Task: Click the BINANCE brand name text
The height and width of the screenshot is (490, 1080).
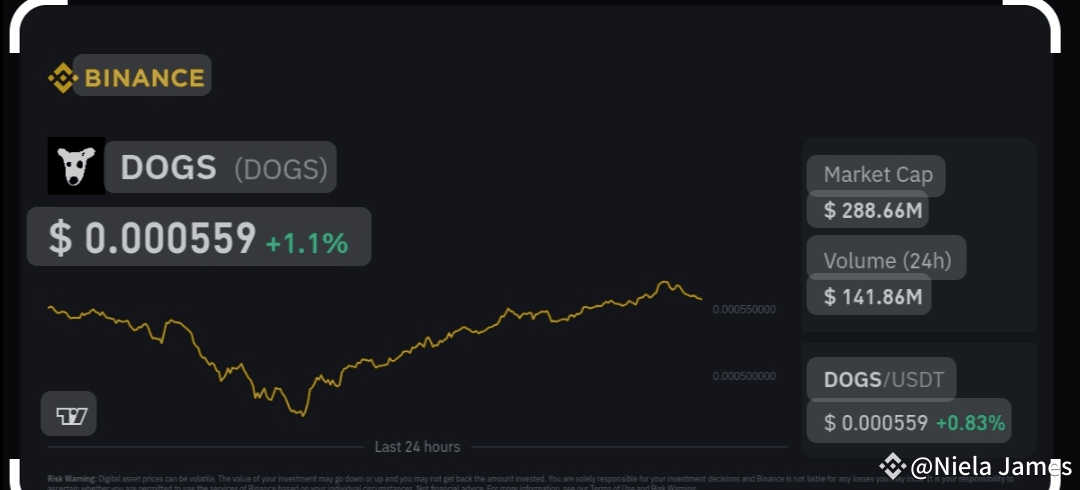Action: (x=143, y=77)
